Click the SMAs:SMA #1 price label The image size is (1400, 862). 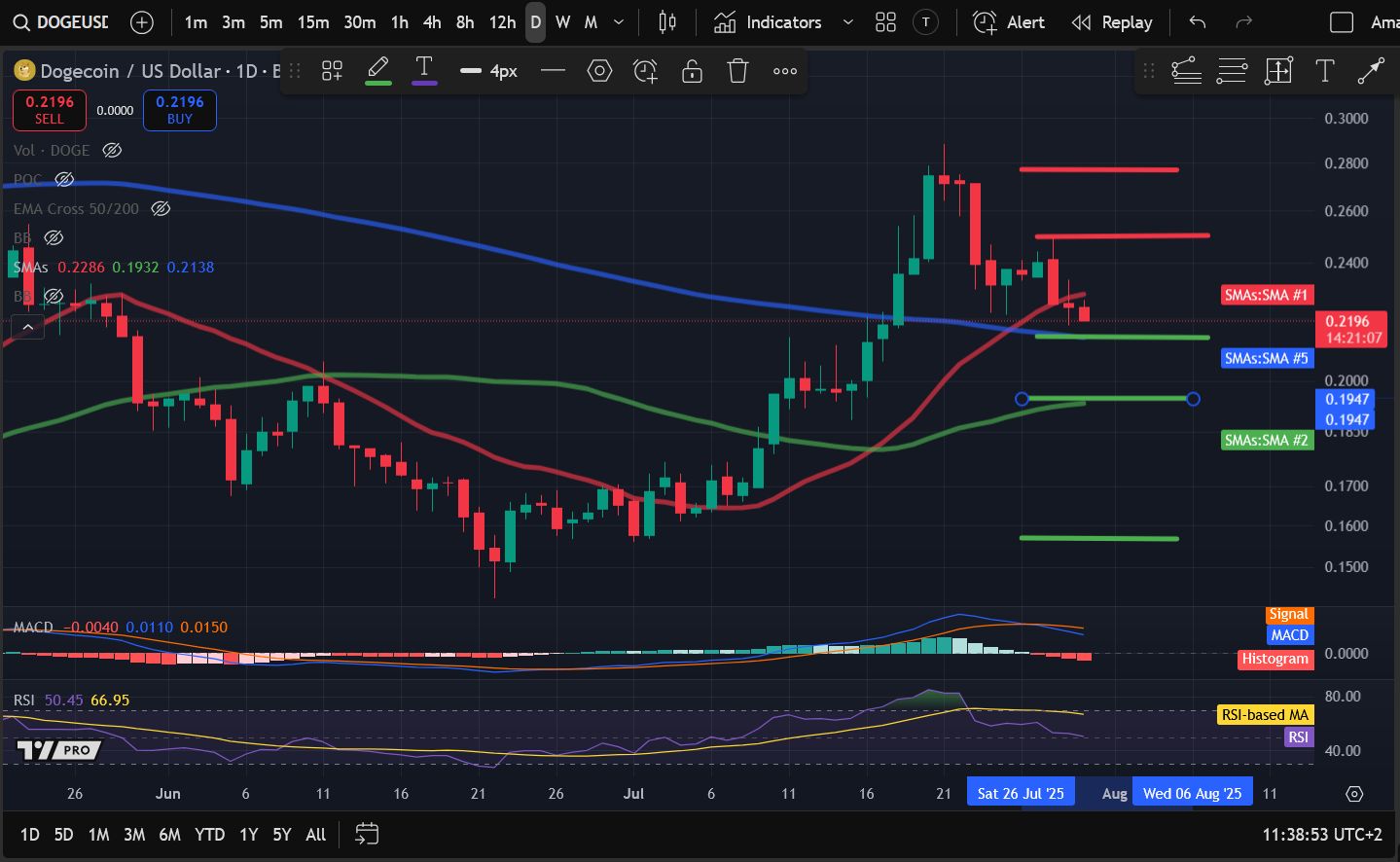click(1266, 295)
